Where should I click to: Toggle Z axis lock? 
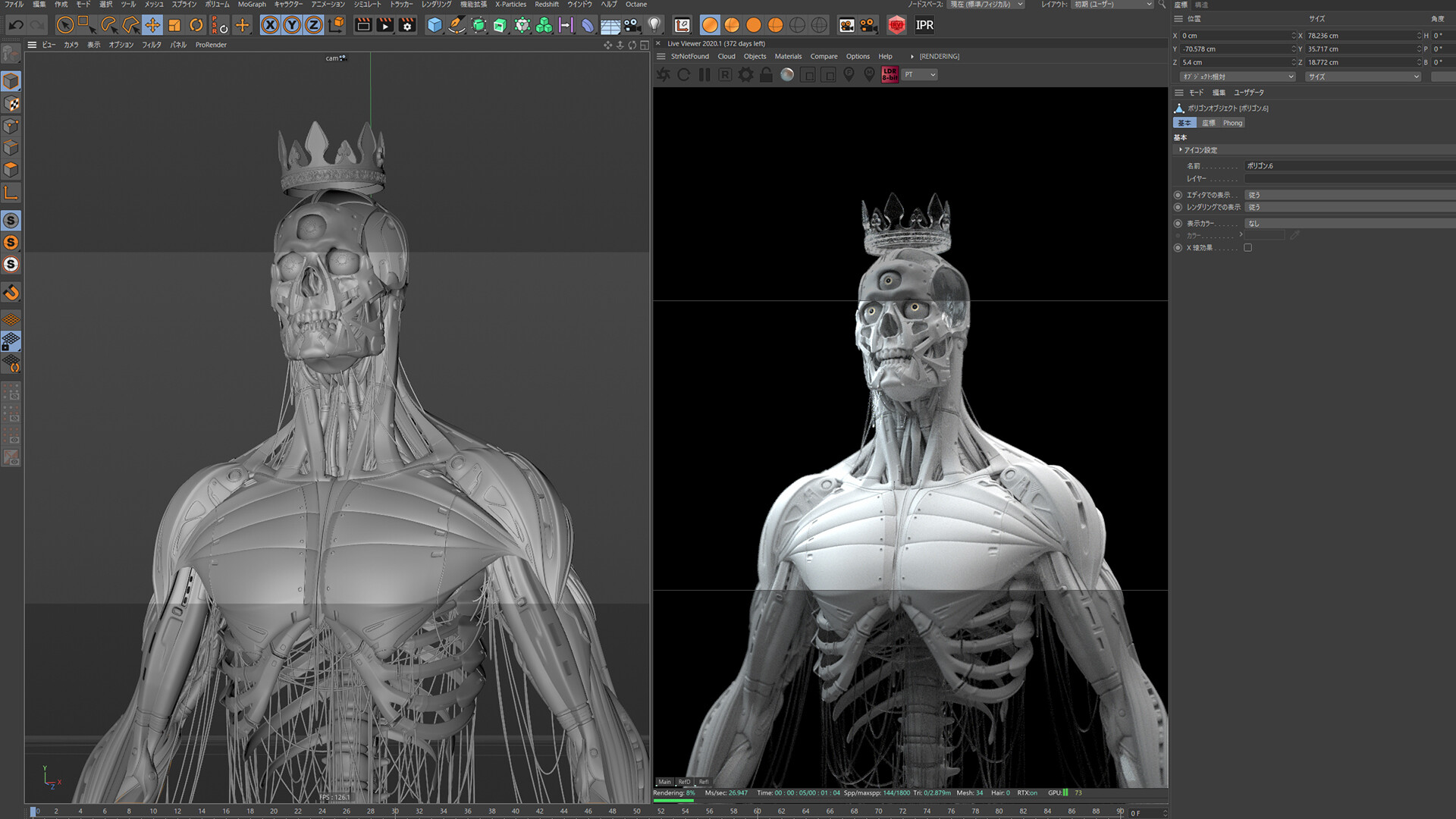pos(313,25)
